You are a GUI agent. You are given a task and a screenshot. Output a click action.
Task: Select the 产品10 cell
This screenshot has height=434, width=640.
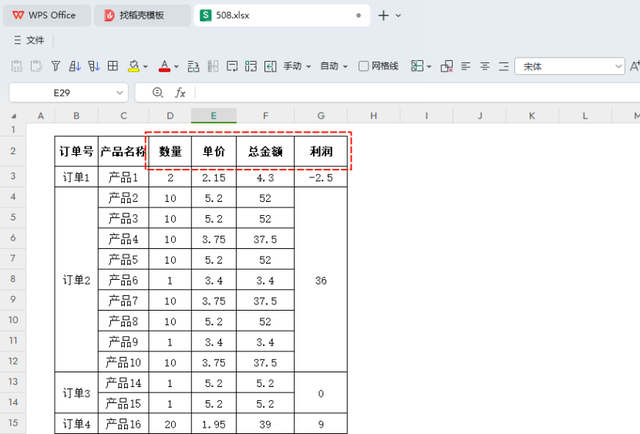pyautogui.click(x=123, y=362)
